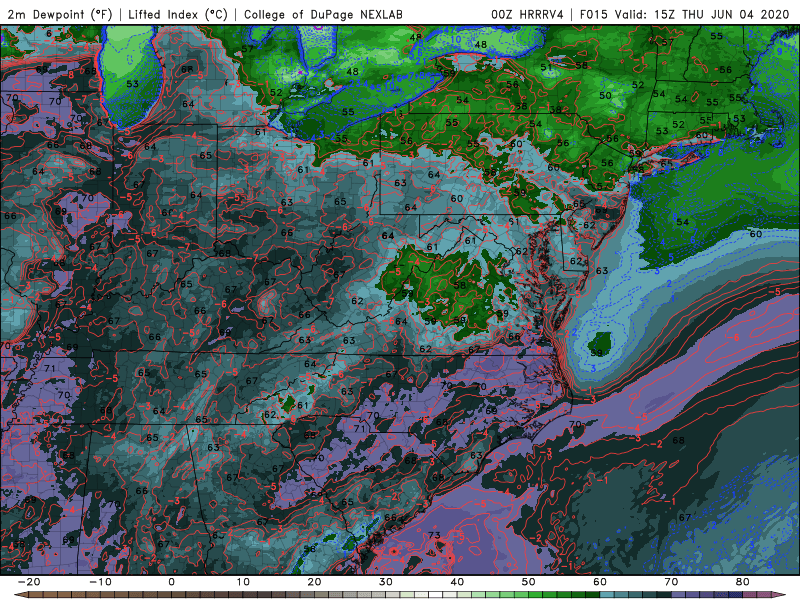Click the '-10' label on the color scale
Viewport: 800px width, 600px height.
[x=100, y=582]
